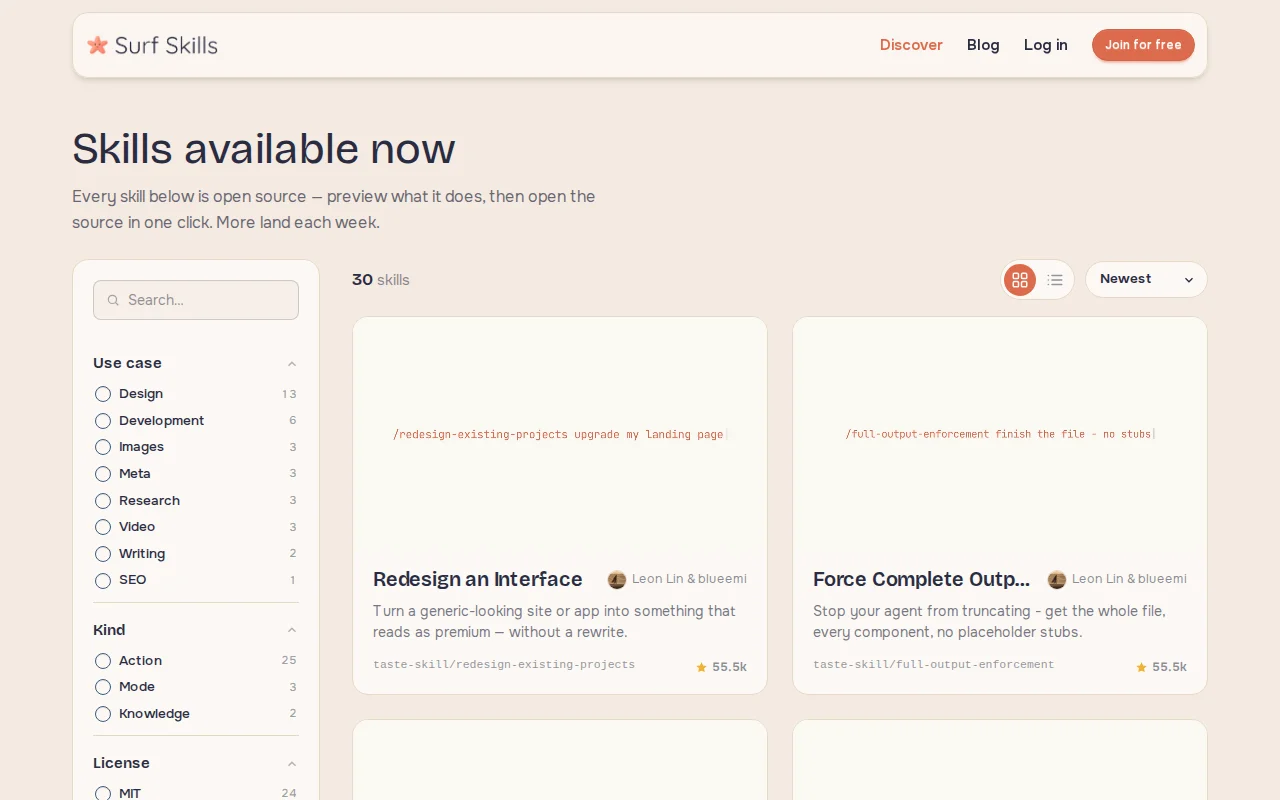The image size is (1280, 800).
Task: Switch to grid view layout
Action: point(1020,280)
